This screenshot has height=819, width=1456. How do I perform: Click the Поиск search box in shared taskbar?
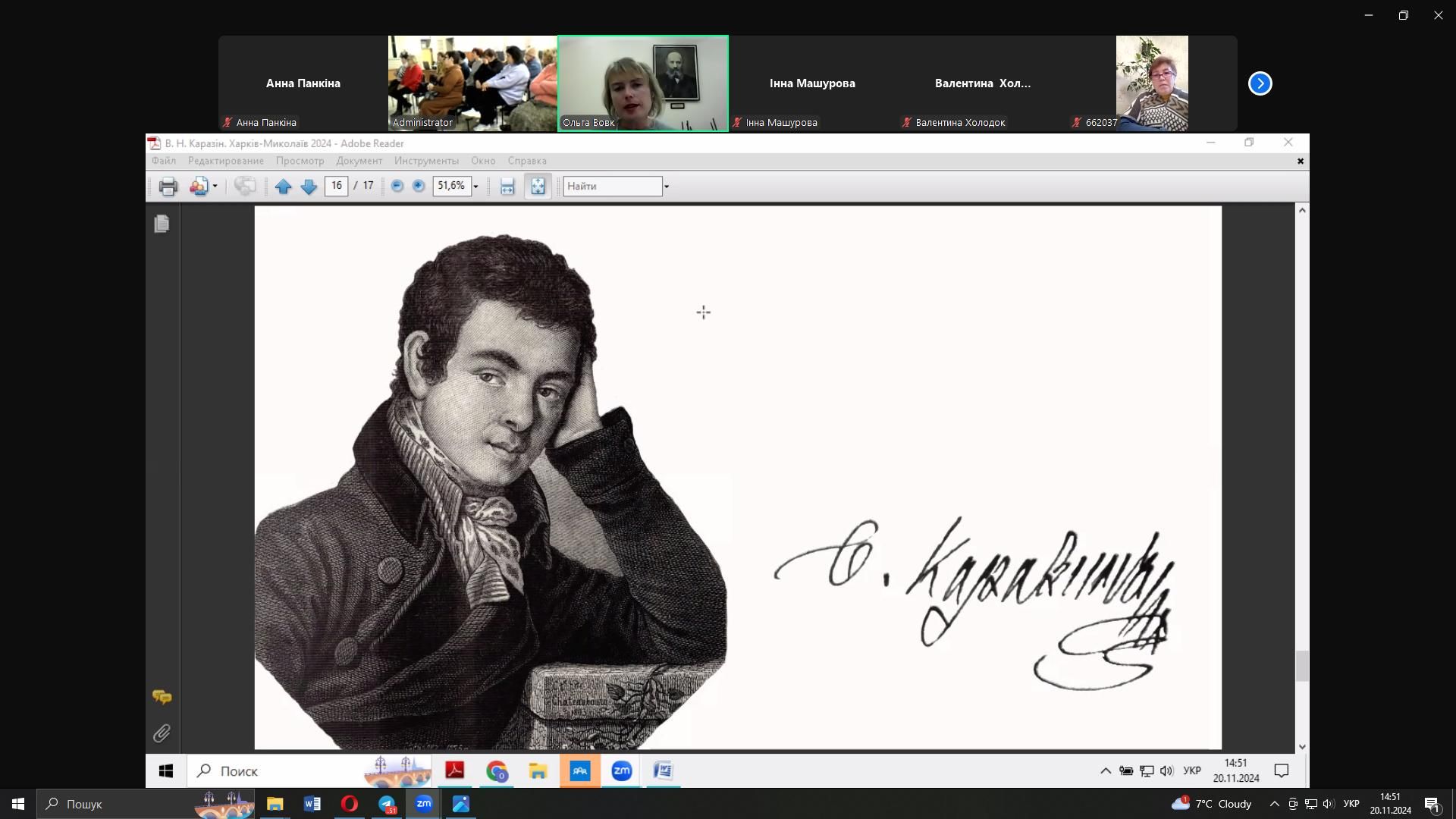click(x=309, y=771)
